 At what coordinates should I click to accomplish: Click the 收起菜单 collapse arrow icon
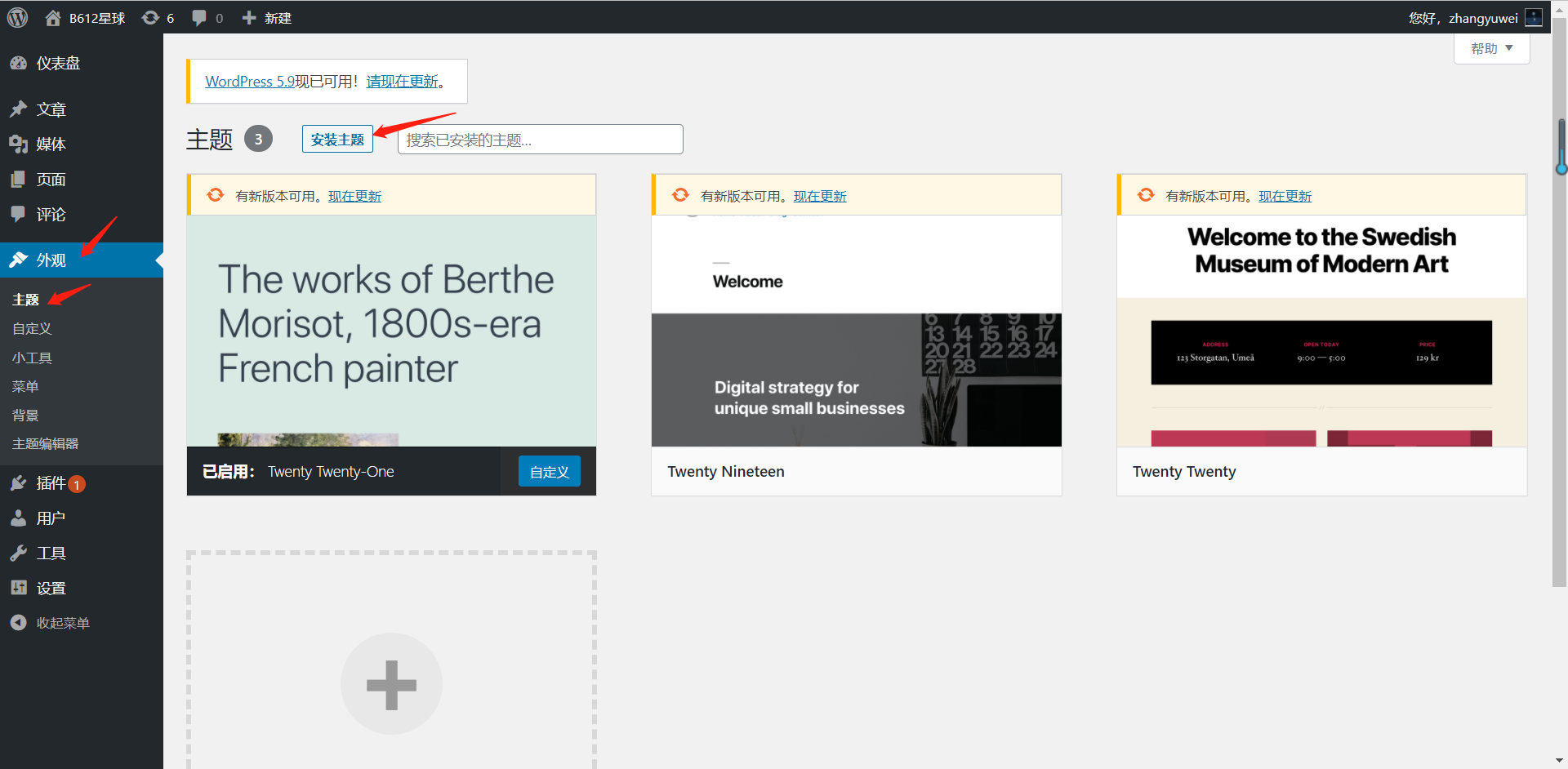click(x=18, y=623)
